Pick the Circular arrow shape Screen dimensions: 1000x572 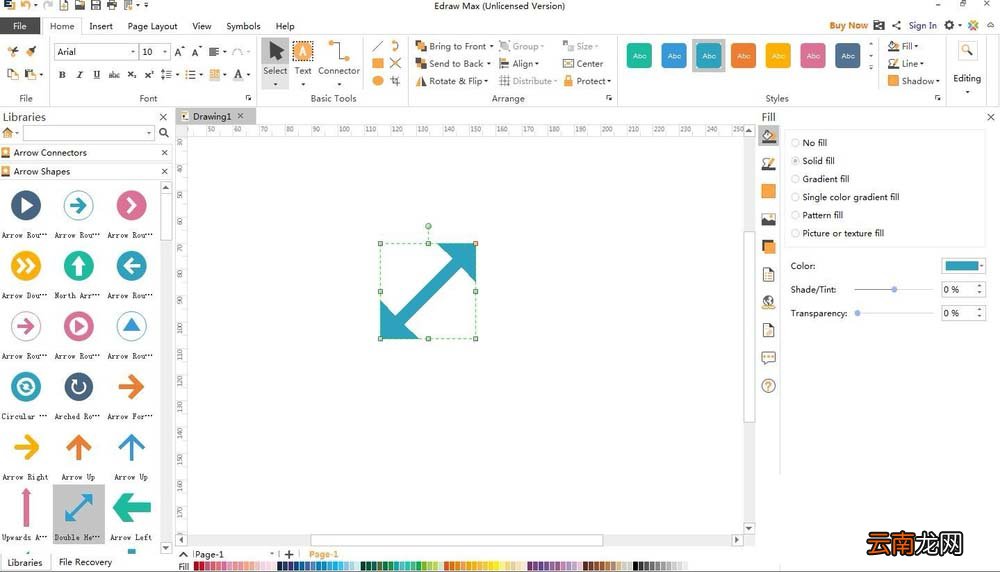point(26,386)
